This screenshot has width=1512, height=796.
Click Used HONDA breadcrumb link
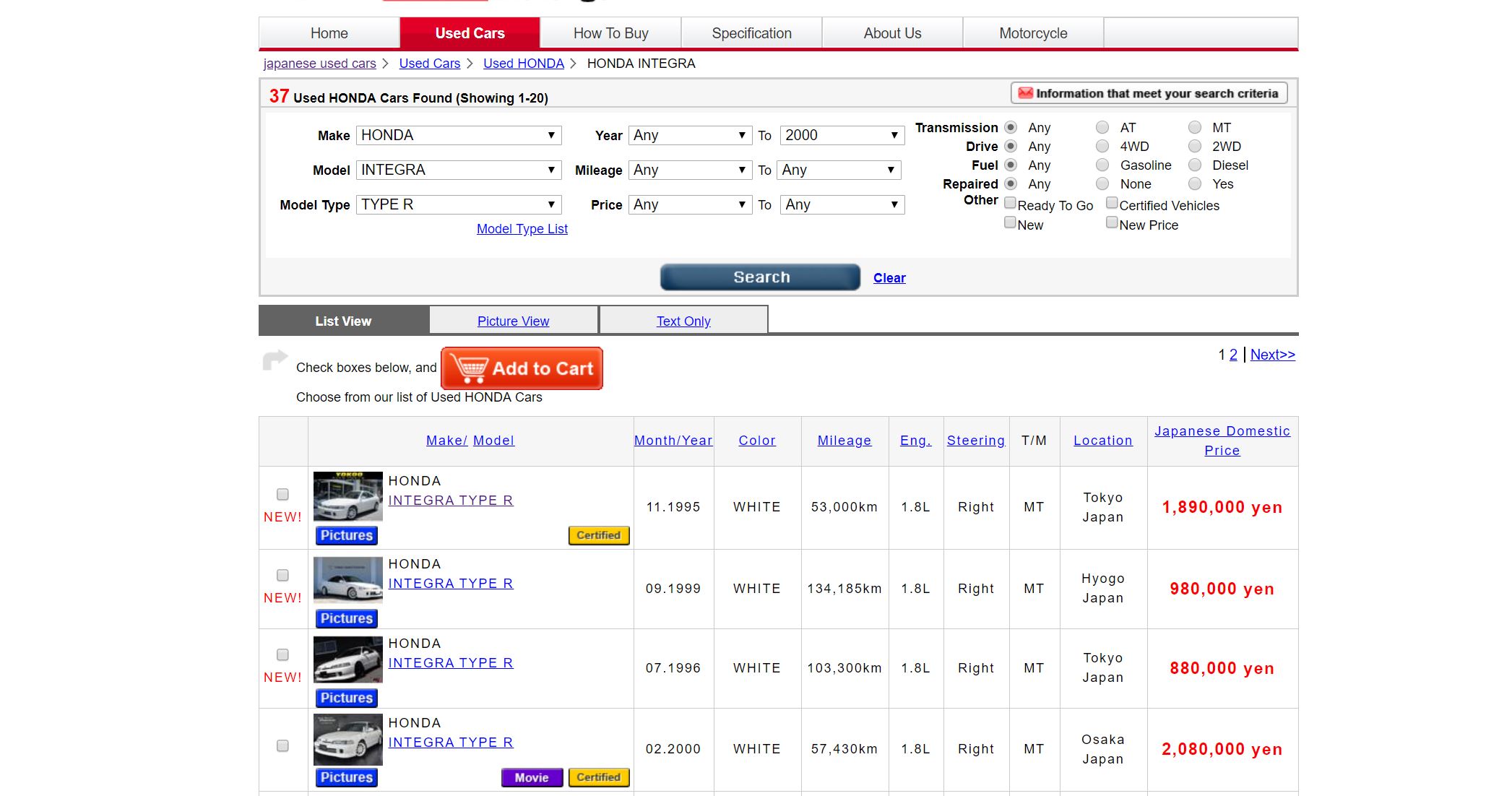pyautogui.click(x=524, y=64)
